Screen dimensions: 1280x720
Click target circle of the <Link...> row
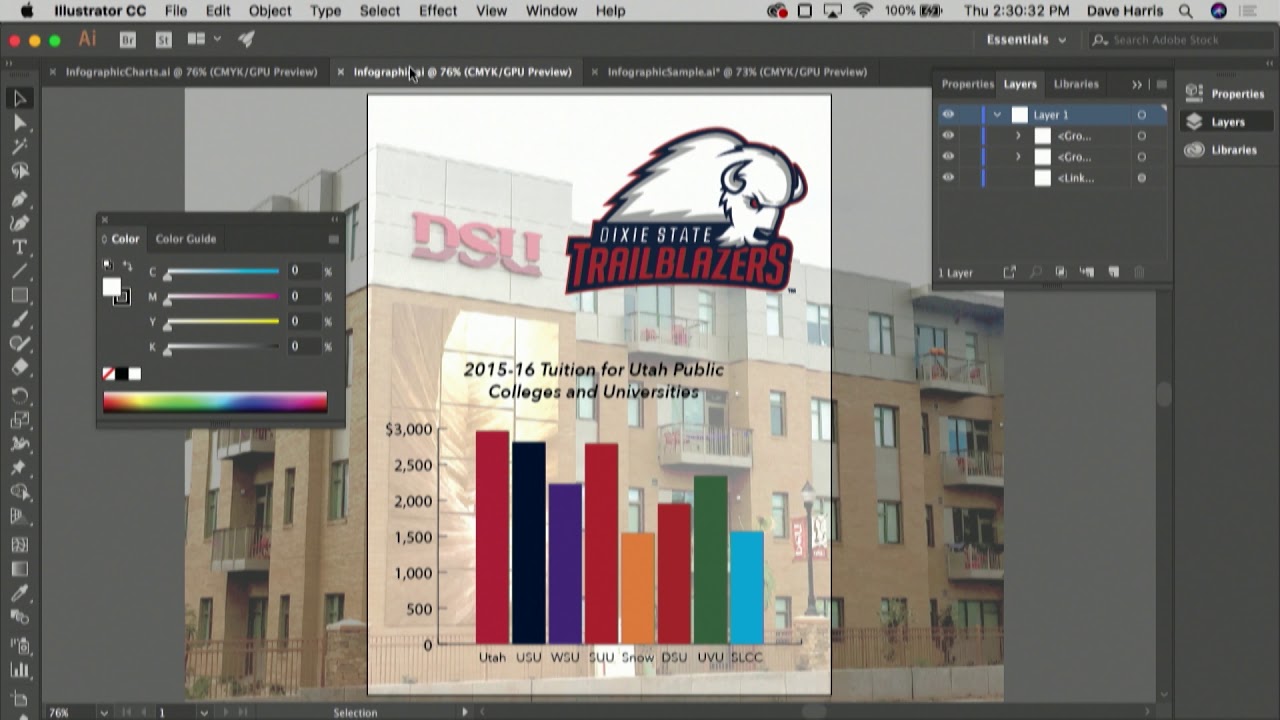coord(1141,178)
